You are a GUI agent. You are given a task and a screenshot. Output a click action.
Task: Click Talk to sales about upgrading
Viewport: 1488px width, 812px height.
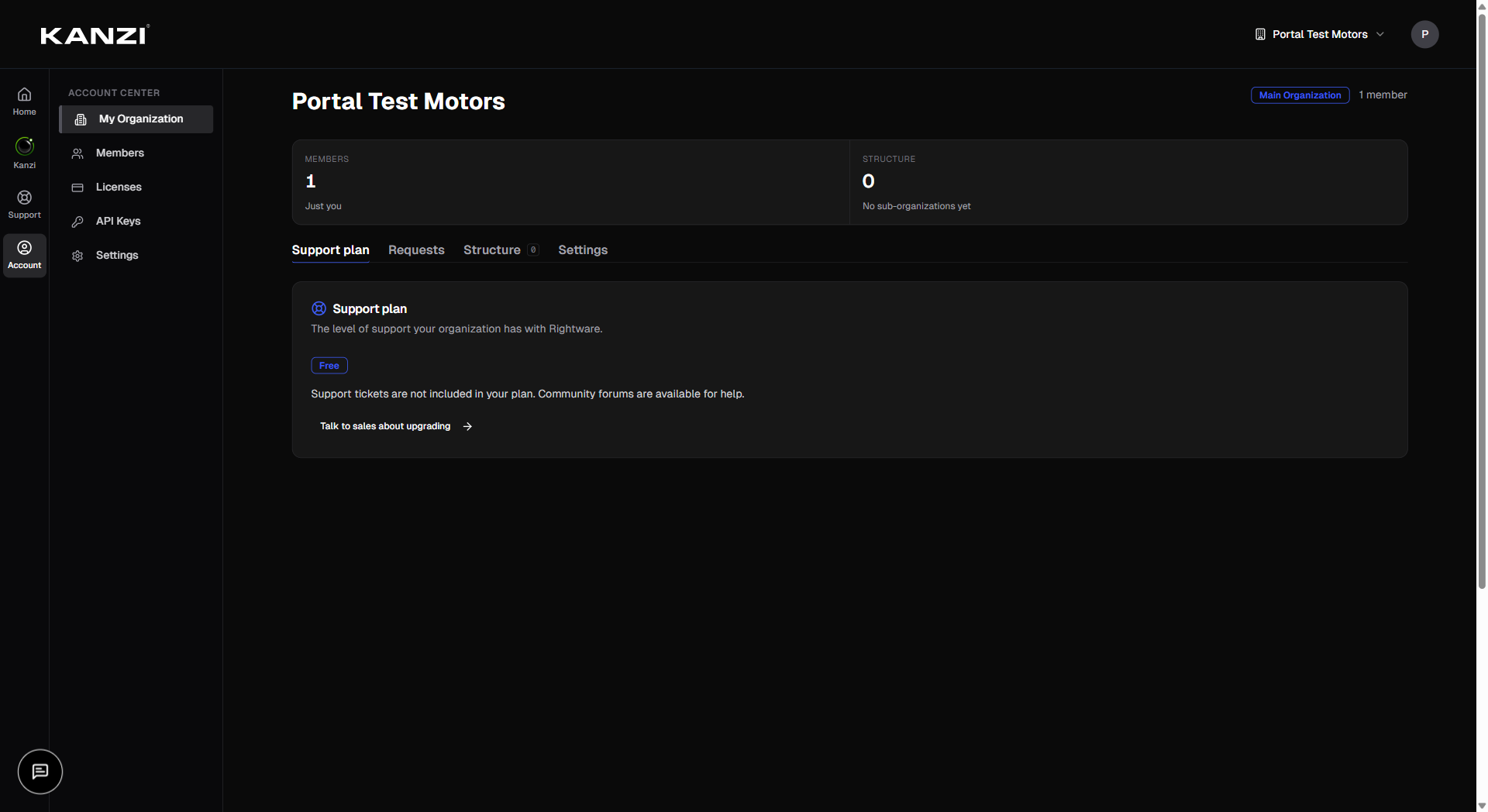click(x=396, y=426)
